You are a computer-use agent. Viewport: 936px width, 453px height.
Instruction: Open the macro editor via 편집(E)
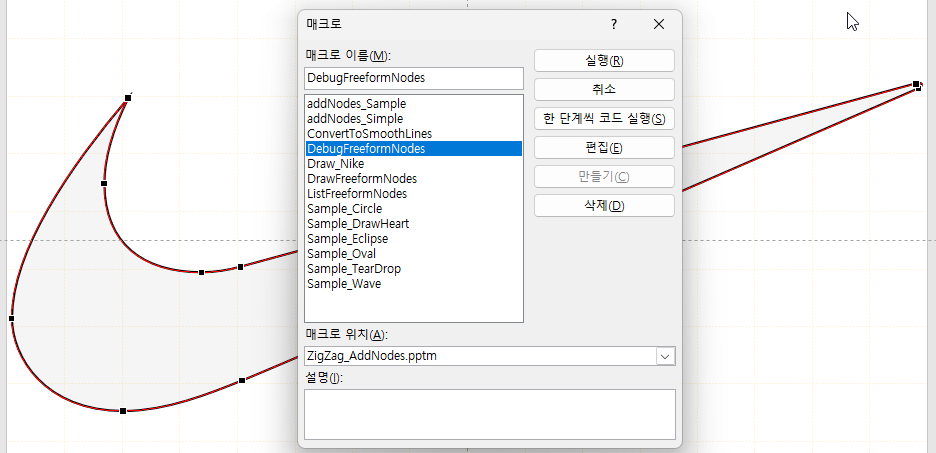click(604, 147)
